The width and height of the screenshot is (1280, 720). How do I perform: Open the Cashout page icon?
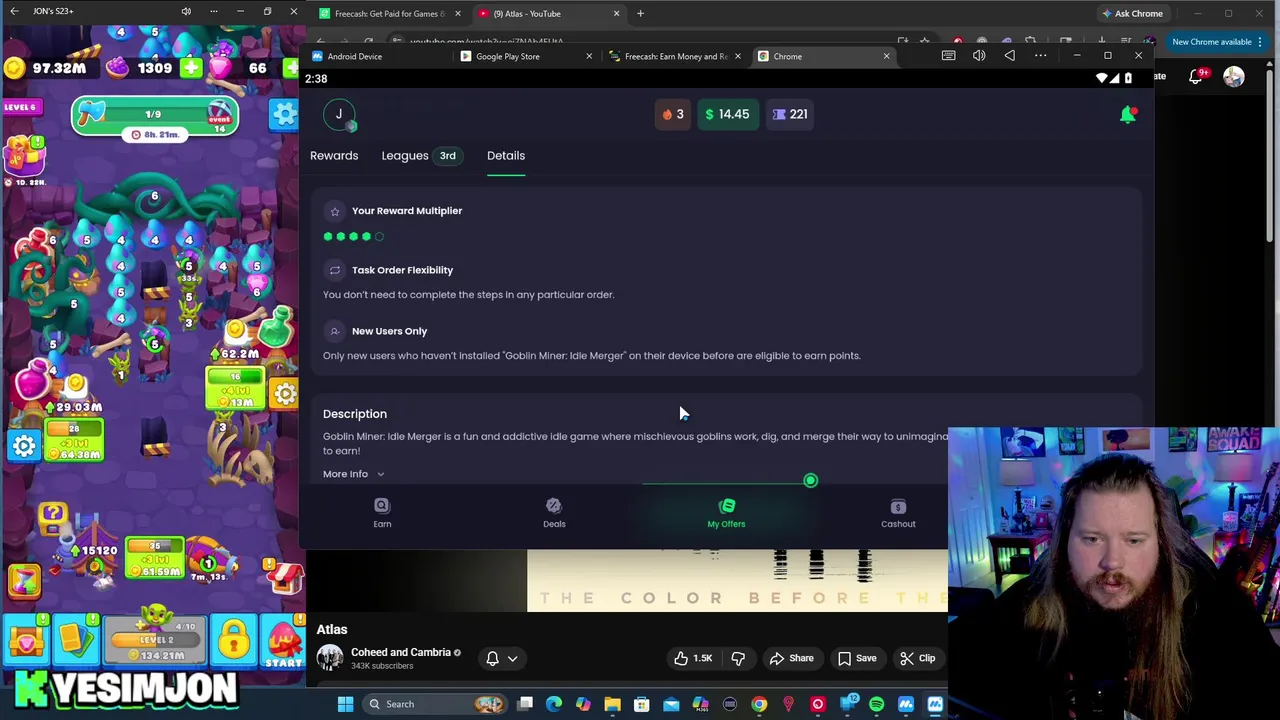click(x=898, y=506)
